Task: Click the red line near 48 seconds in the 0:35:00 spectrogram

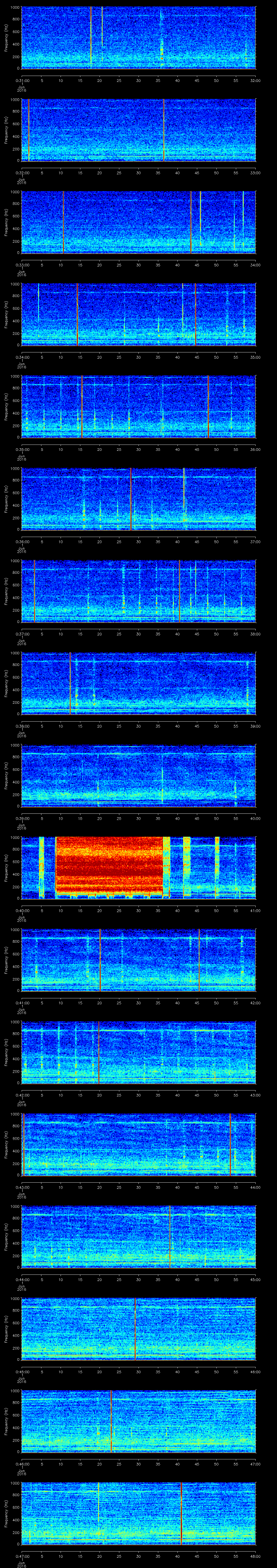Action: pos(208,406)
